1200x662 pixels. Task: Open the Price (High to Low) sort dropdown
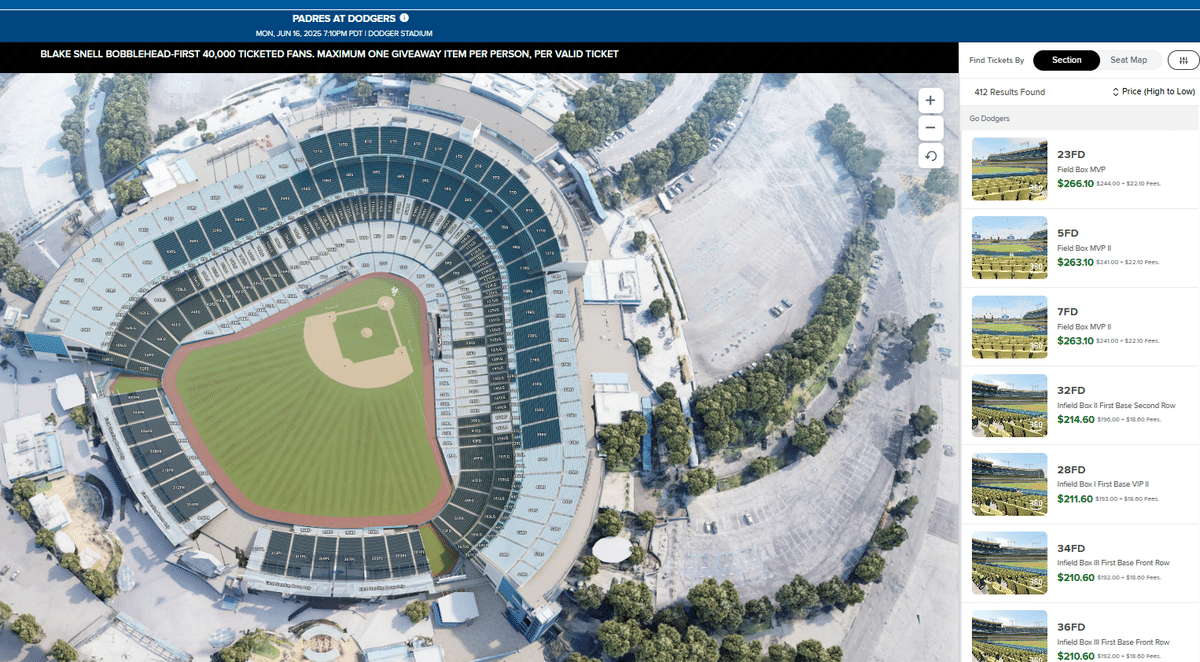1153,92
